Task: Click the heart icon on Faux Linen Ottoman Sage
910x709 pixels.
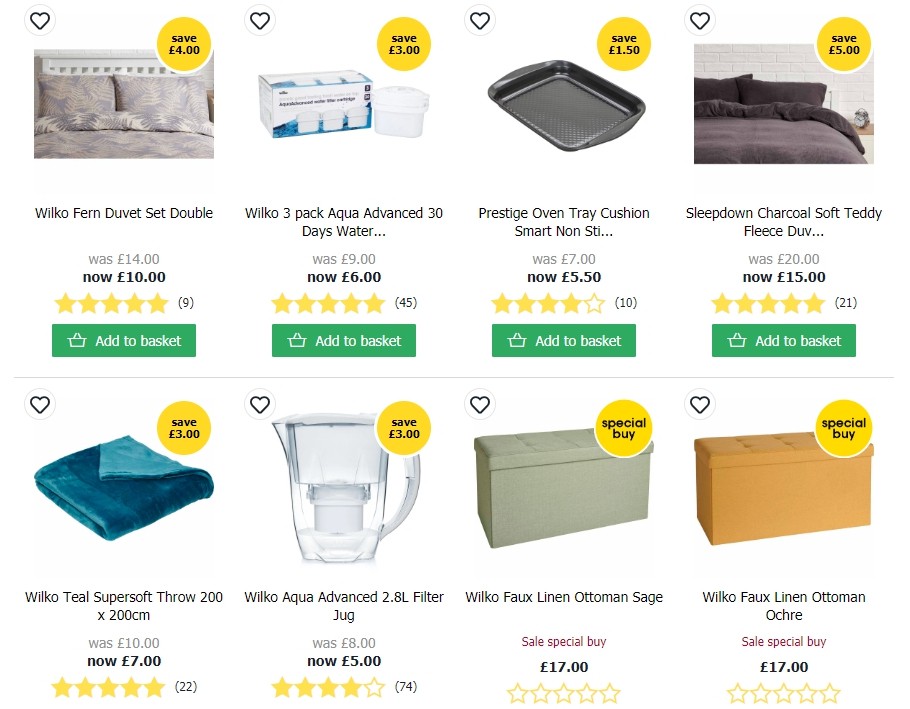Action: coord(480,404)
